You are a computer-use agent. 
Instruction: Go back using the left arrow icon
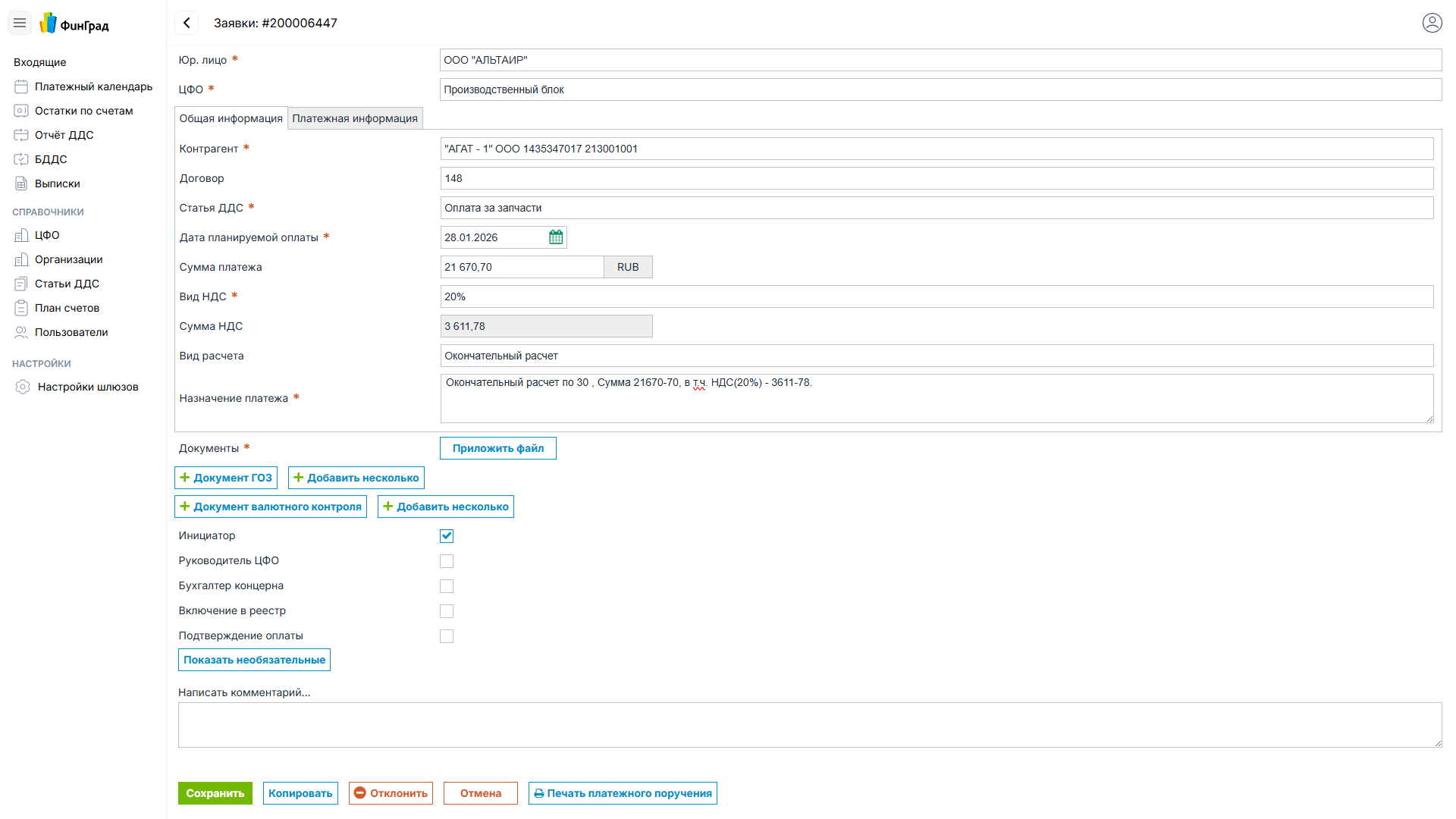tap(187, 23)
